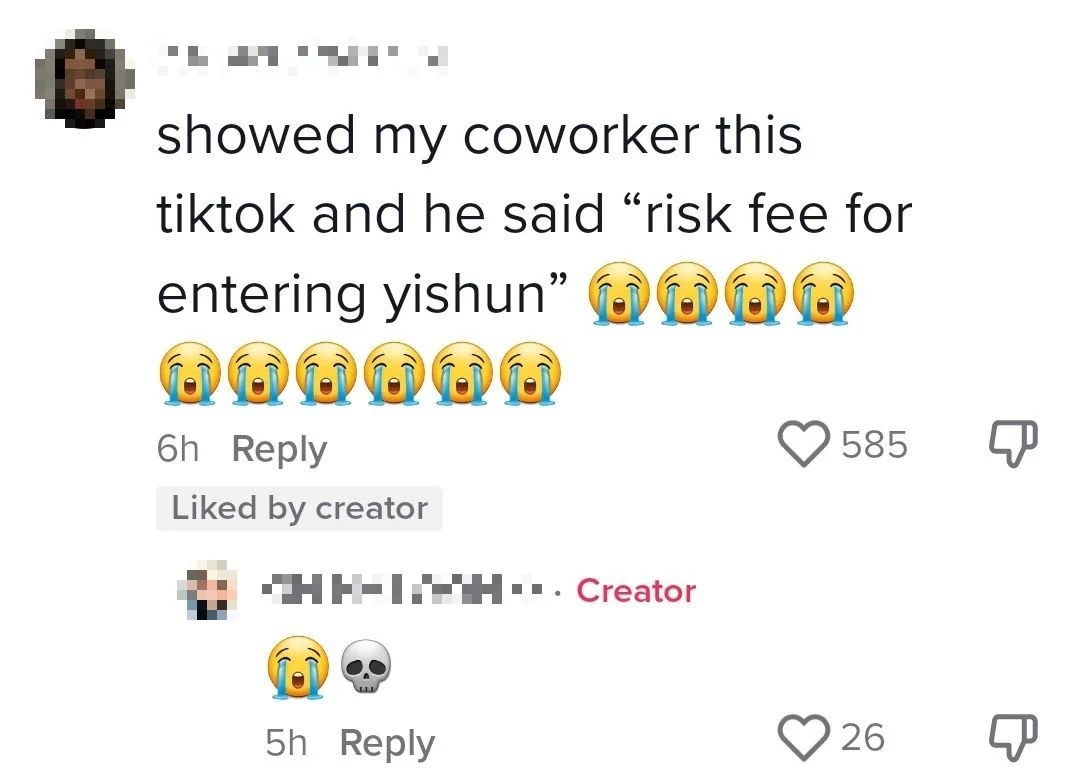Dislike the creator's emoji reply
This screenshot has height=784, width=1080.
point(1013,739)
